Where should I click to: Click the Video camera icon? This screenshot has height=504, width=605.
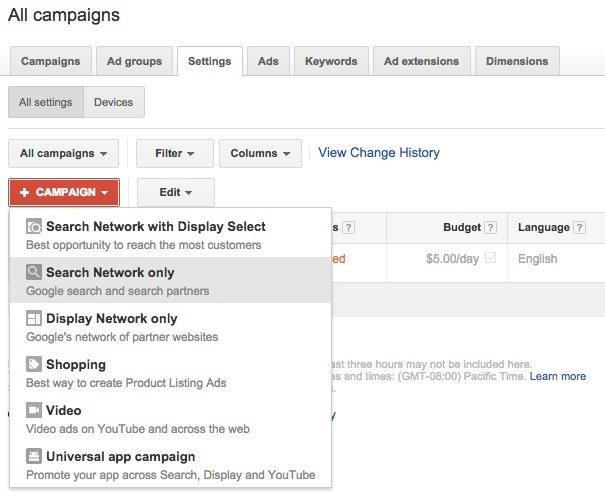(x=34, y=411)
